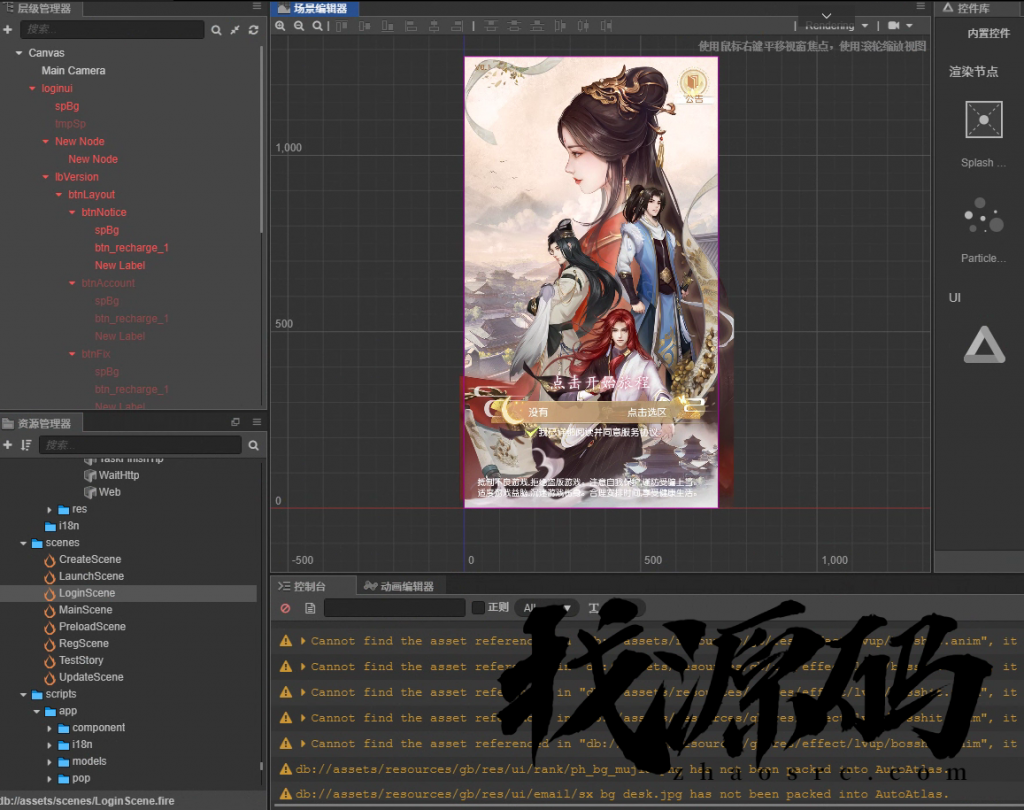Clear the console log
The image size is (1024, 810).
click(285, 608)
